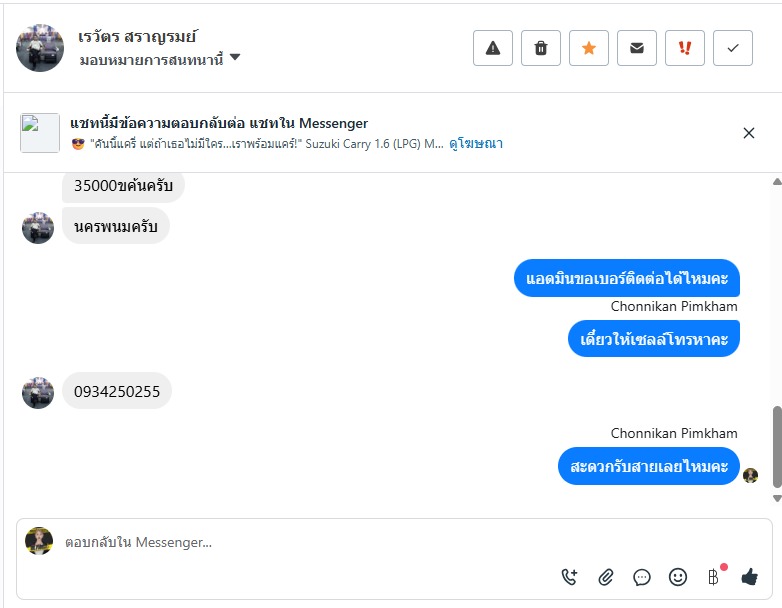
Task: Click the baht payment request icon
Action: pyautogui.click(x=713, y=577)
